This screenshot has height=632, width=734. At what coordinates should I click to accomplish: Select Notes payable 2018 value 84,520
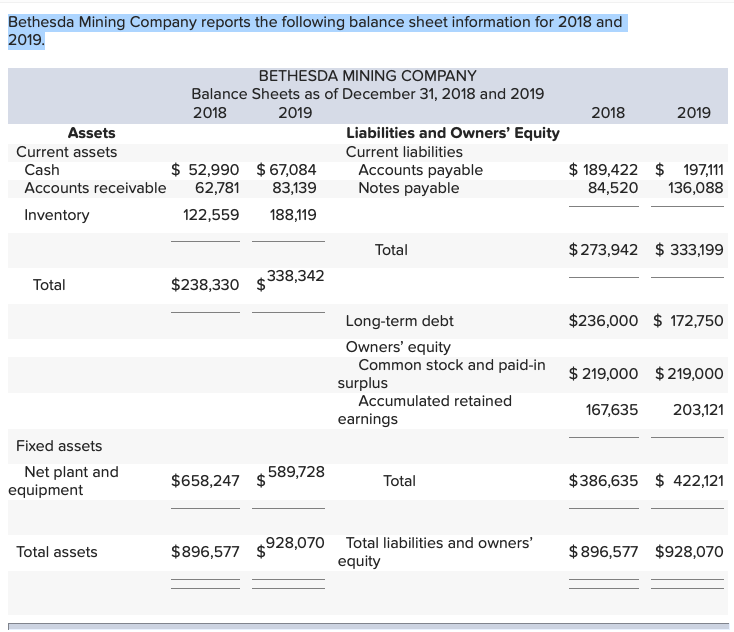tap(613, 188)
